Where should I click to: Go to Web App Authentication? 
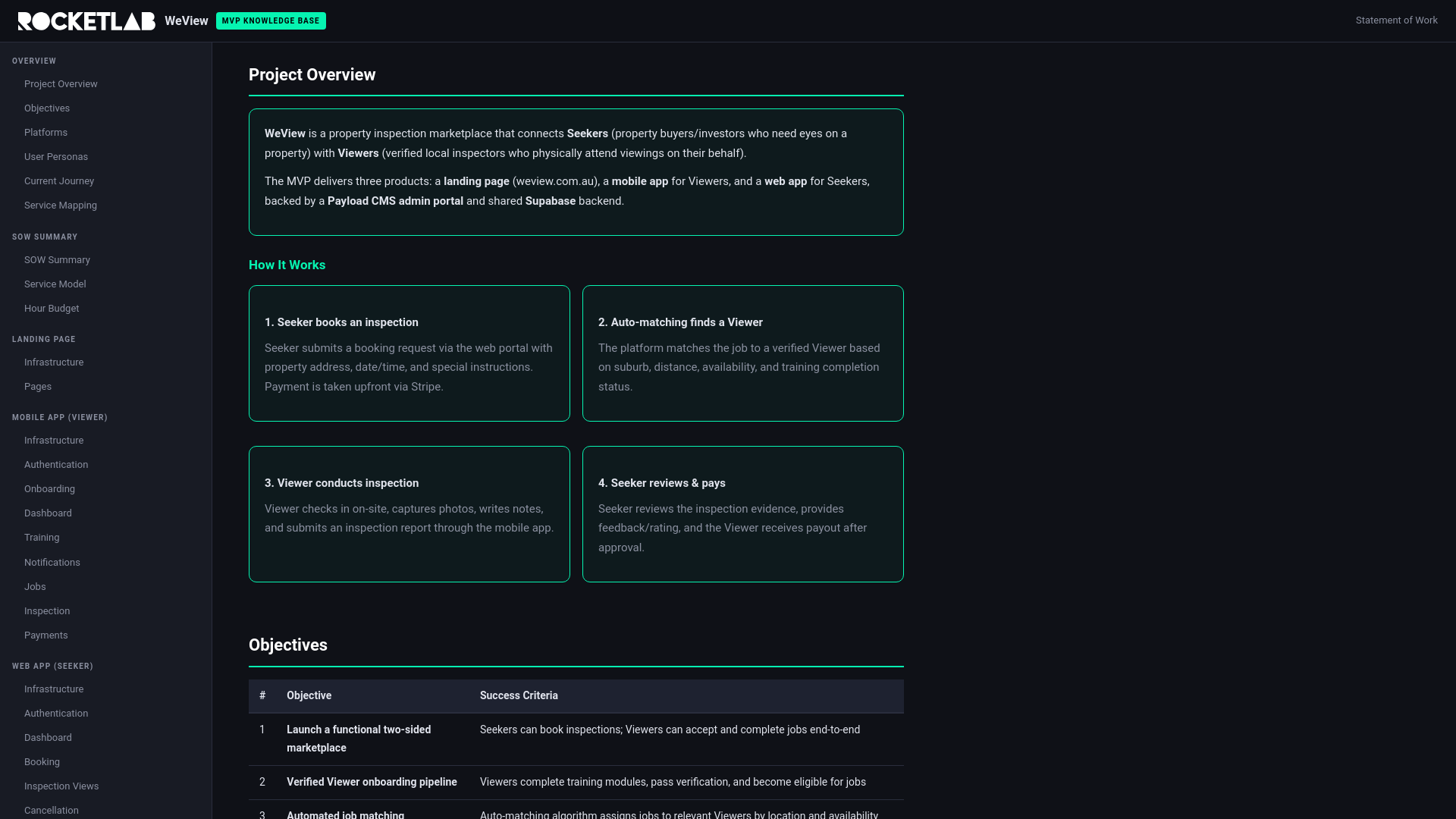click(56, 714)
